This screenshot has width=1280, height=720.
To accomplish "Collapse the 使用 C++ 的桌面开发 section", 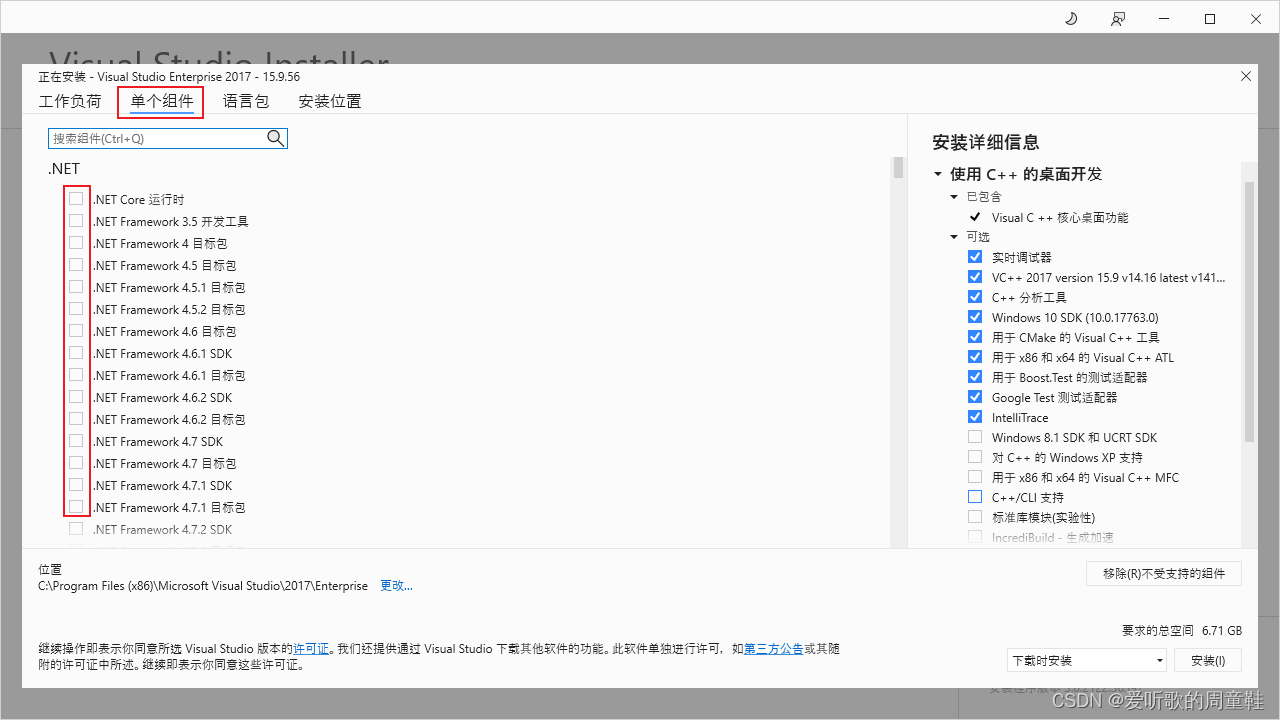I will point(937,173).
